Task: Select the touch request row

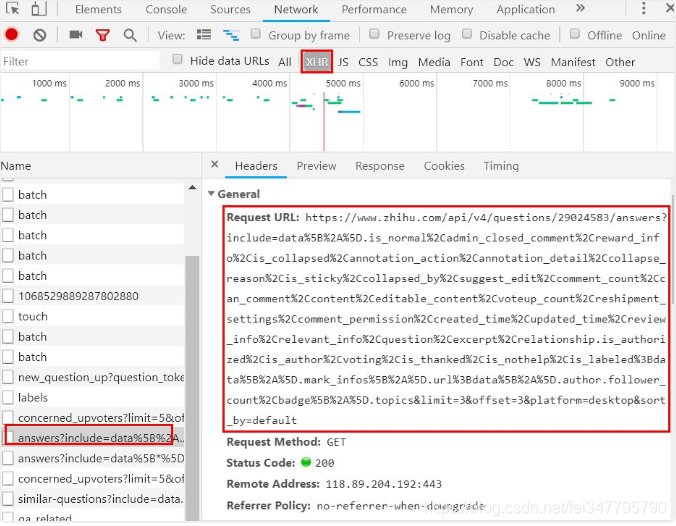Action: tap(93, 316)
